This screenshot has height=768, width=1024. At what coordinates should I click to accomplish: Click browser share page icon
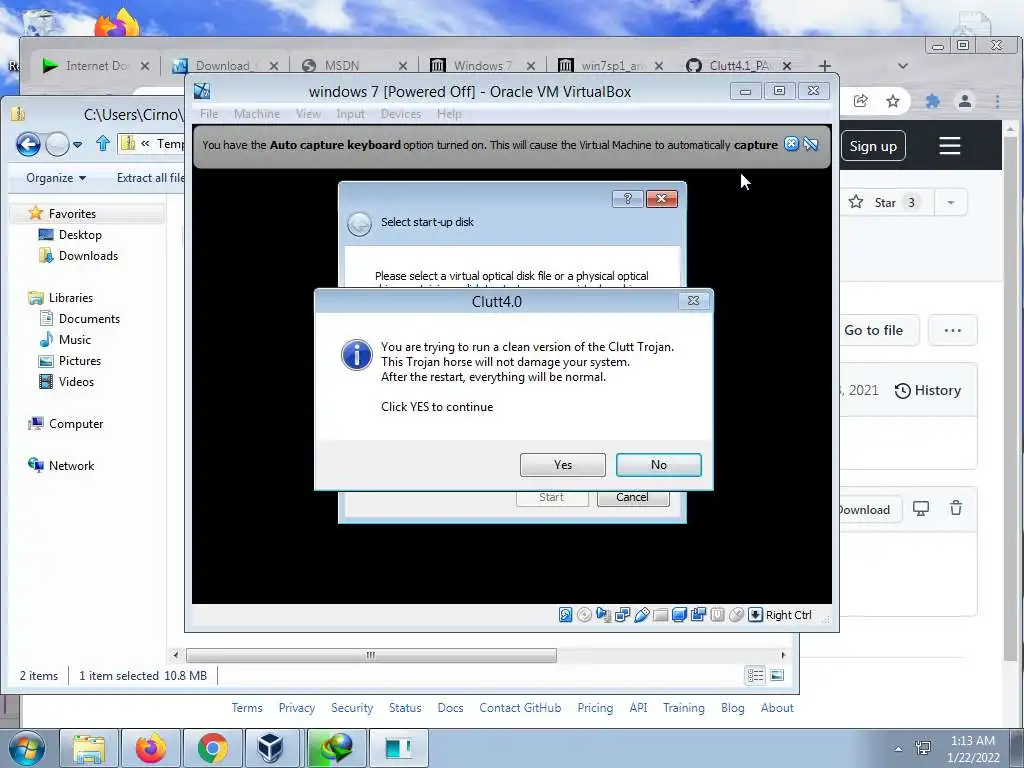pyautogui.click(x=861, y=101)
